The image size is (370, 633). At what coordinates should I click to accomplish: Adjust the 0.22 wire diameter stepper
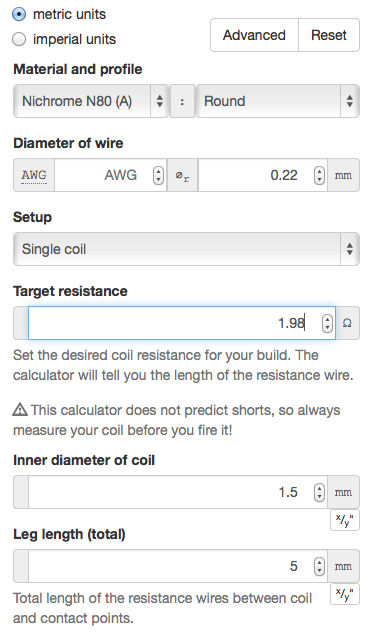tap(319, 175)
